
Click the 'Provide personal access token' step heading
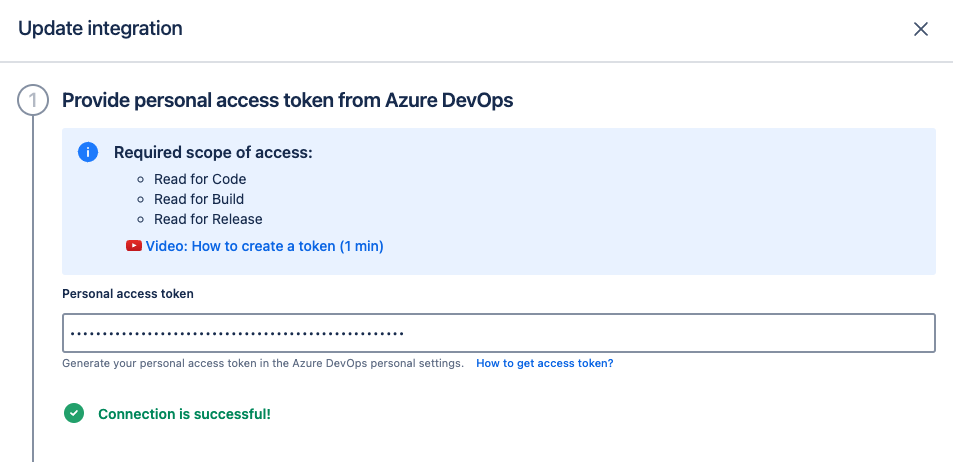(x=287, y=100)
